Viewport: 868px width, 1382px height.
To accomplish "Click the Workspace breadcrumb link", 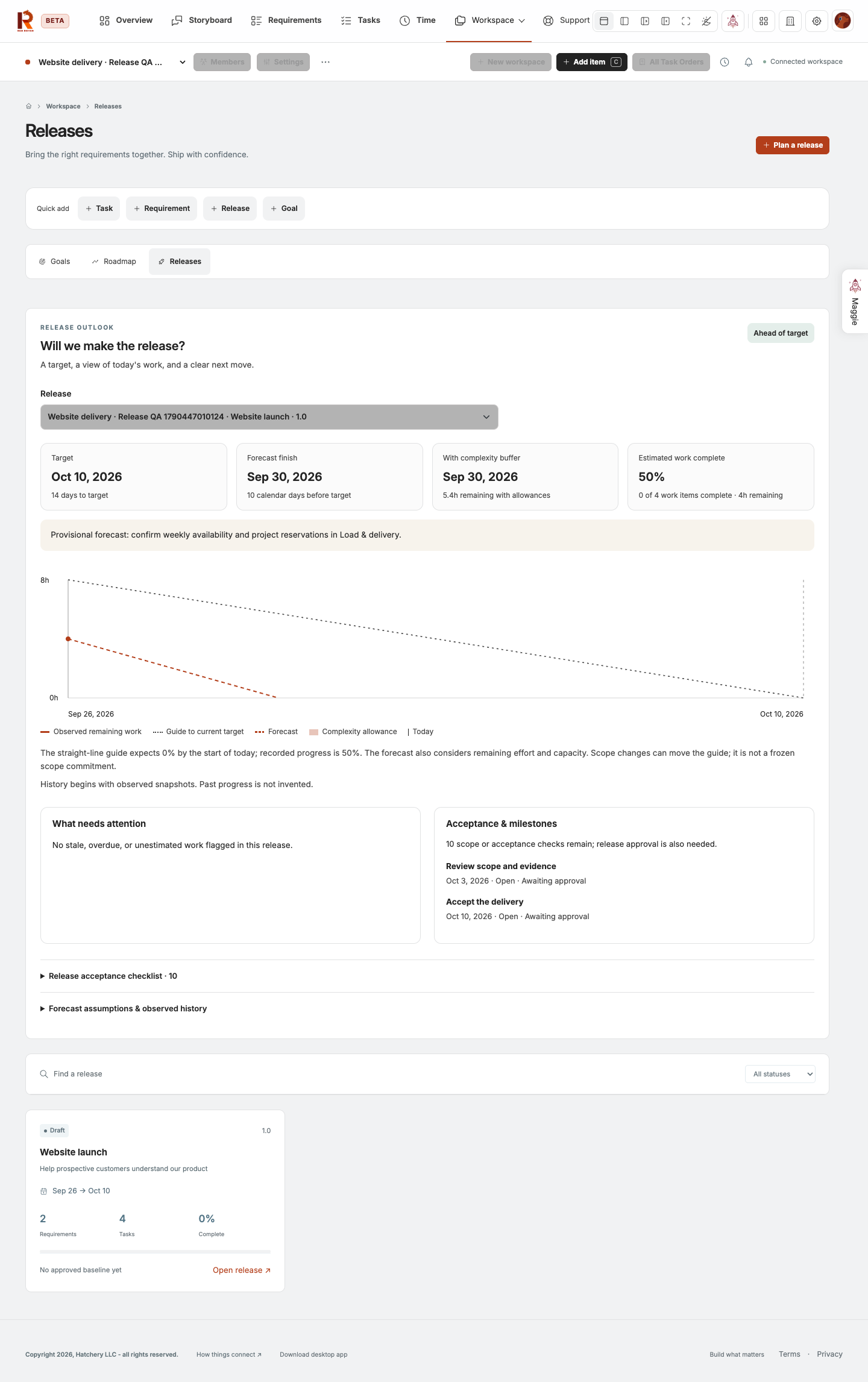I will pos(63,106).
